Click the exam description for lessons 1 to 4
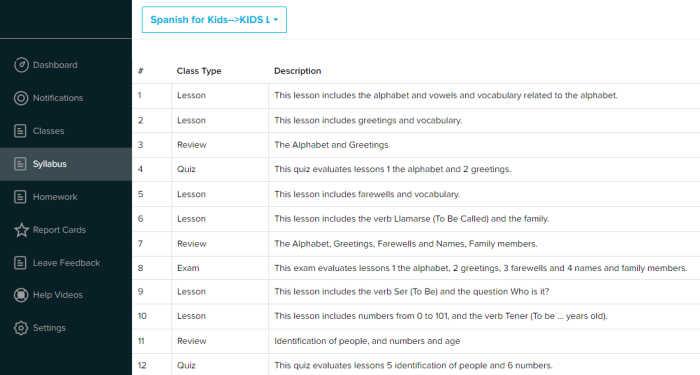Screen dimensions: 700x375 [x=480, y=268]
